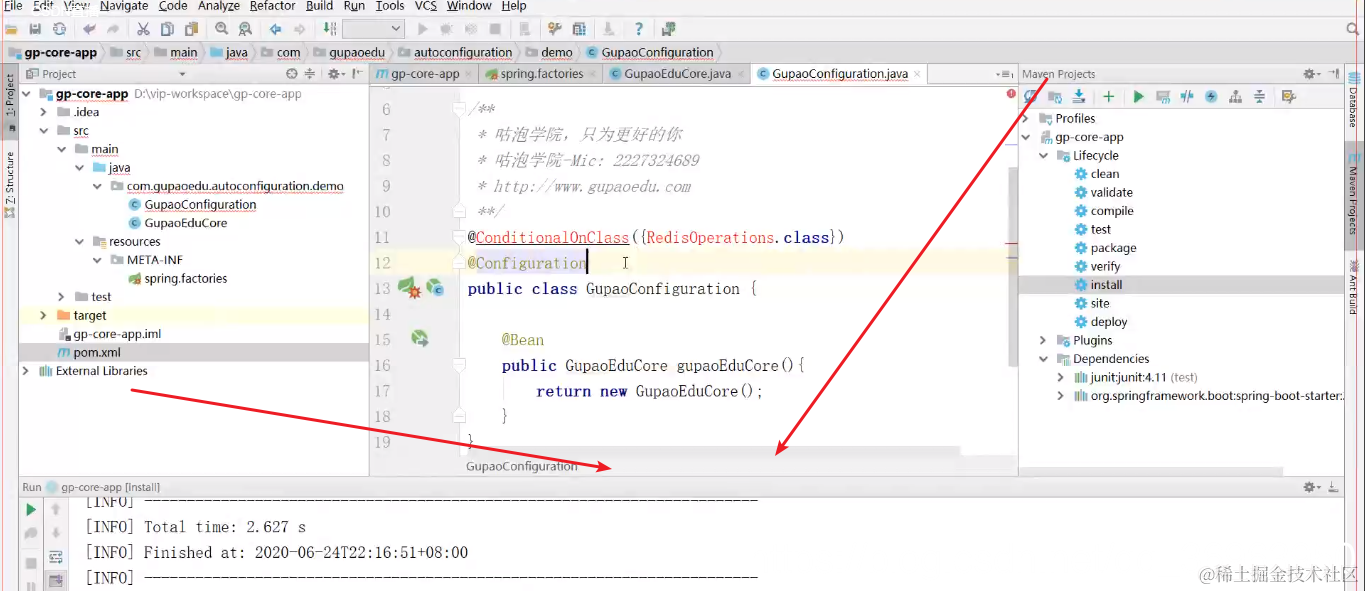
Task: Collapse the src folder in project tree
Action: (x=44, y=131)
